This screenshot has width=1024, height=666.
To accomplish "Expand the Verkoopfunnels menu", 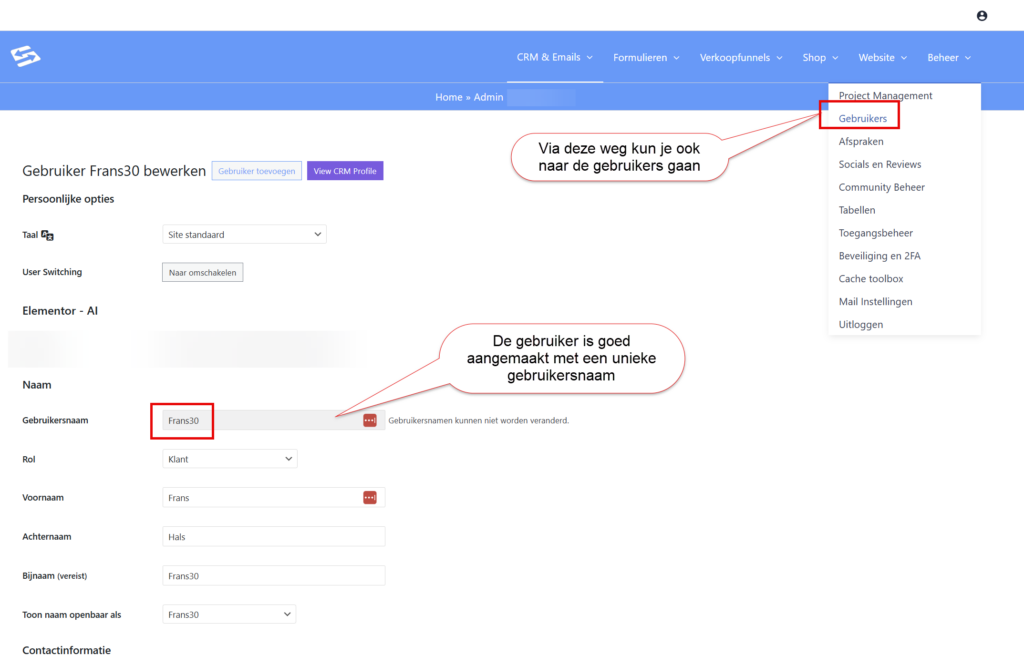I will click(x=740, y=57).
